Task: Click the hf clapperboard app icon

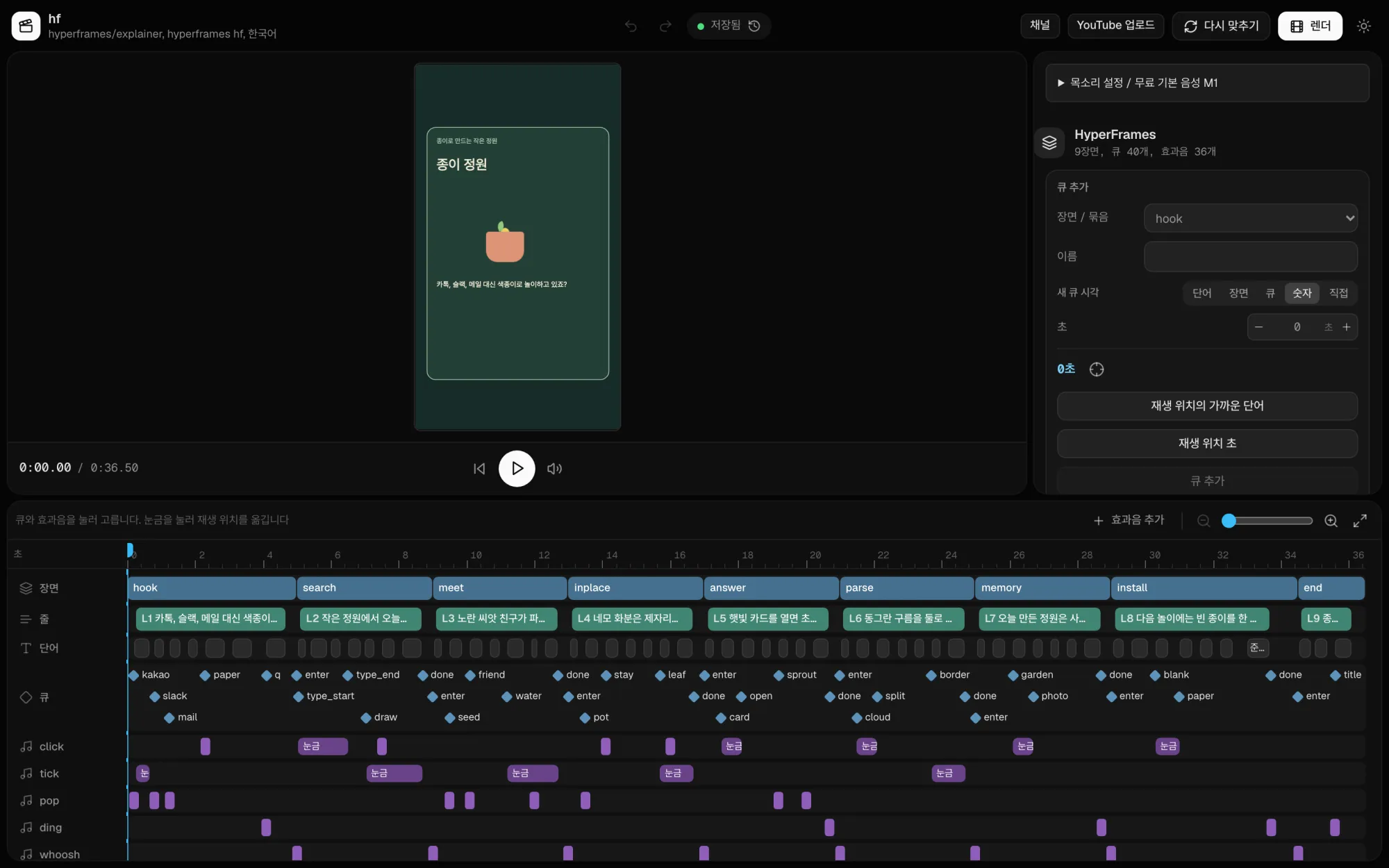Action: [x=26, y=26]
